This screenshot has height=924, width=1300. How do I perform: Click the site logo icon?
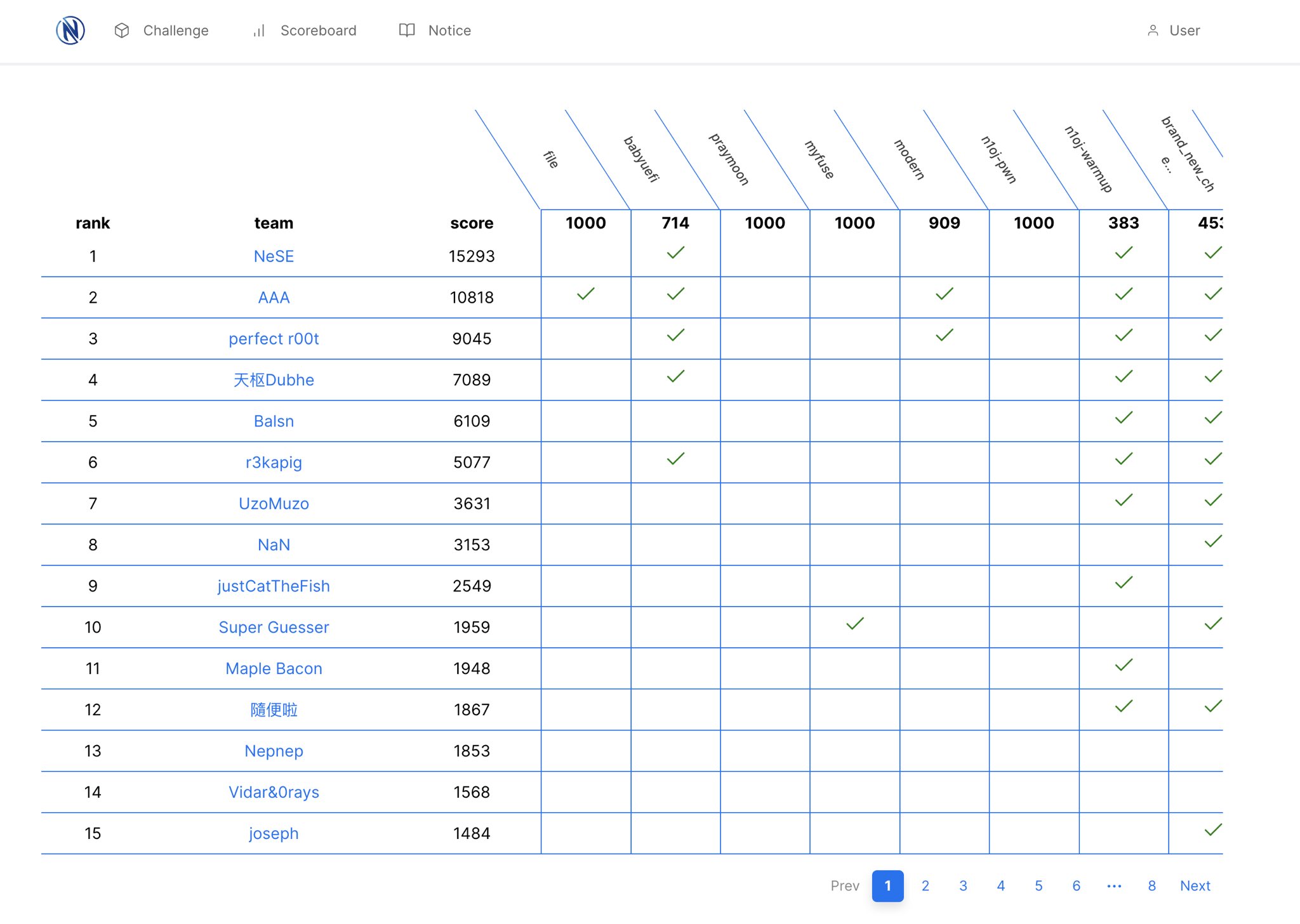coord(70,30)
